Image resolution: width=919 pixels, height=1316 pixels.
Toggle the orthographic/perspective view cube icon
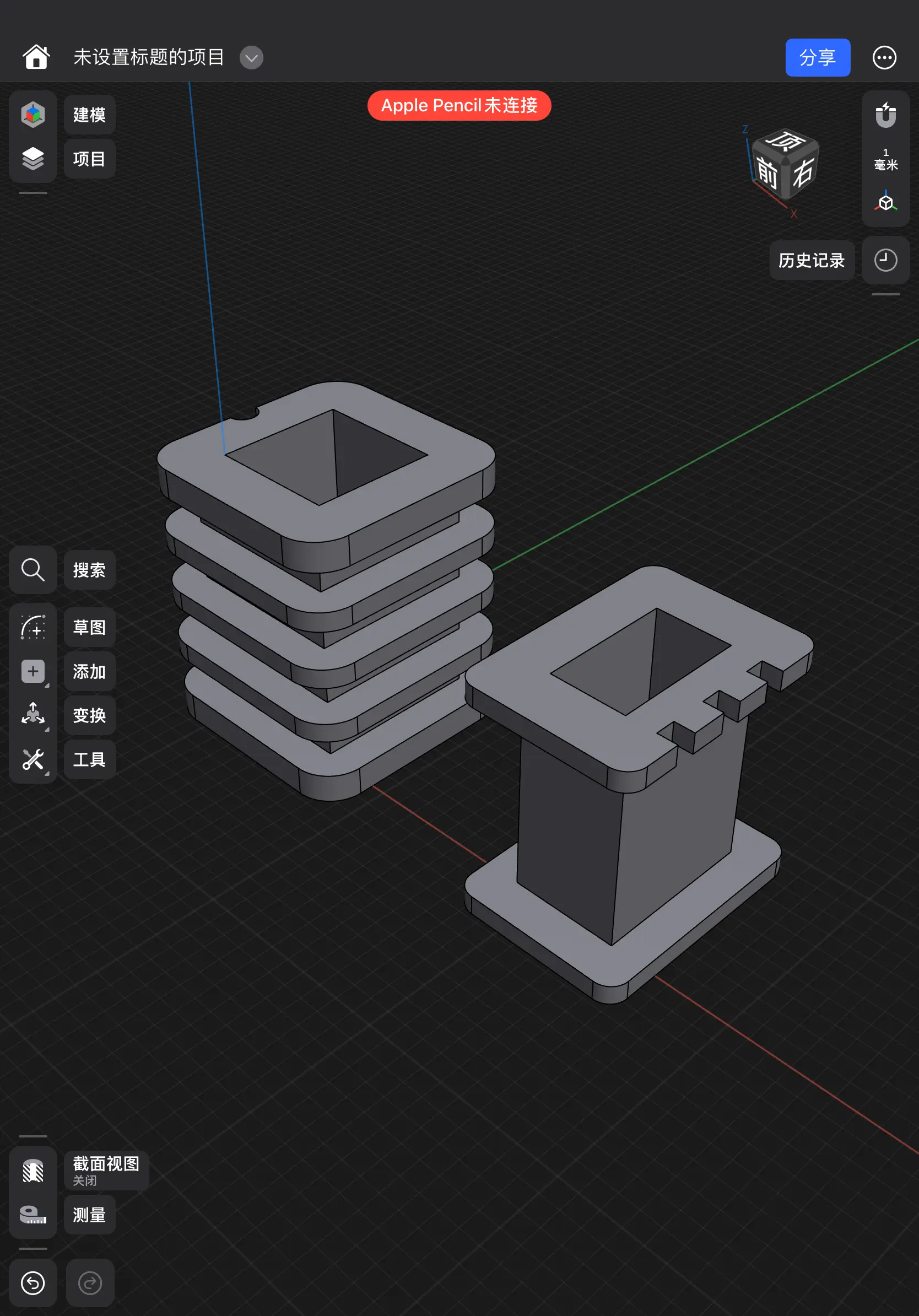[x=885, y=202]
